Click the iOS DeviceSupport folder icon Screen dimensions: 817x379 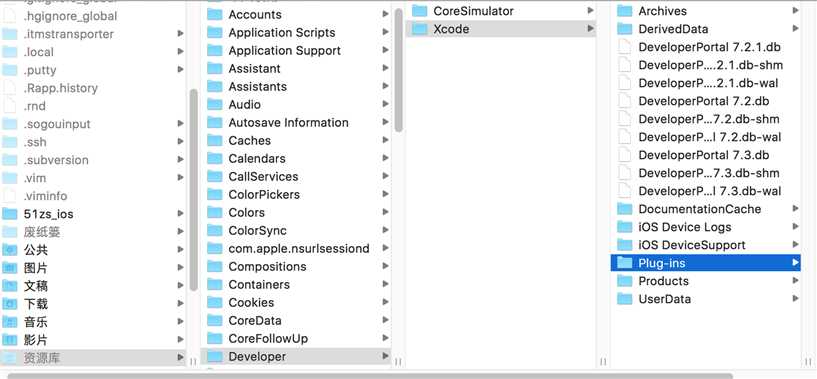pos(625,245)
